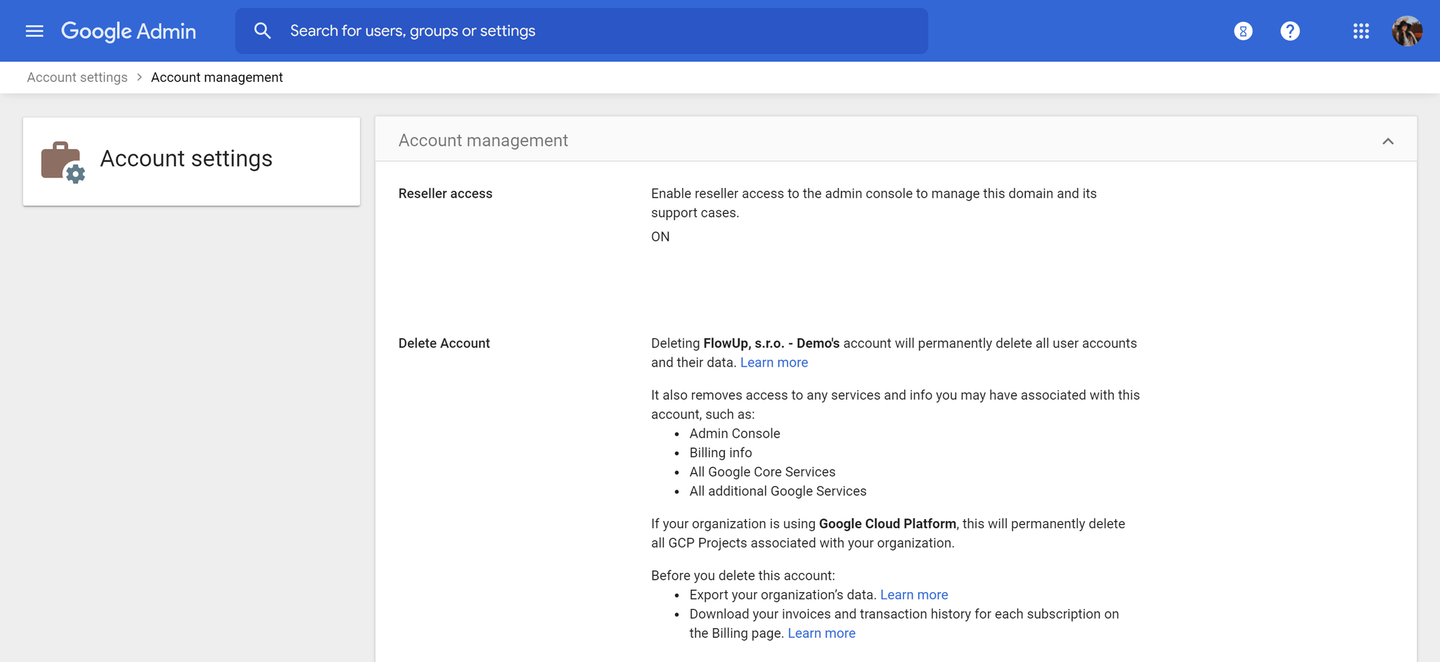Click the Account settings briefcase icon
1440x662 pixels.
click(62, 161)
